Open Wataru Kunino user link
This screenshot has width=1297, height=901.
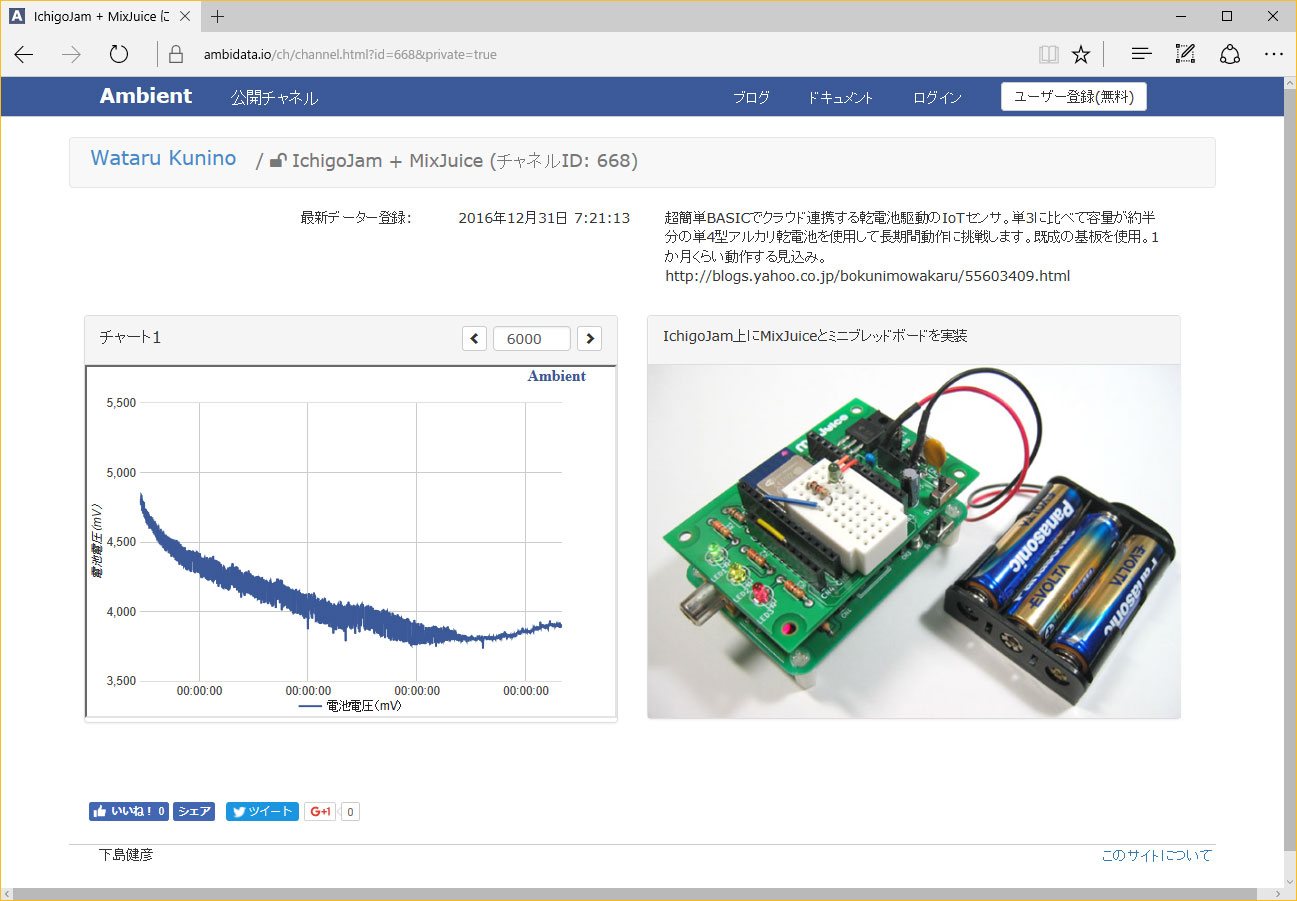point(163,158)
